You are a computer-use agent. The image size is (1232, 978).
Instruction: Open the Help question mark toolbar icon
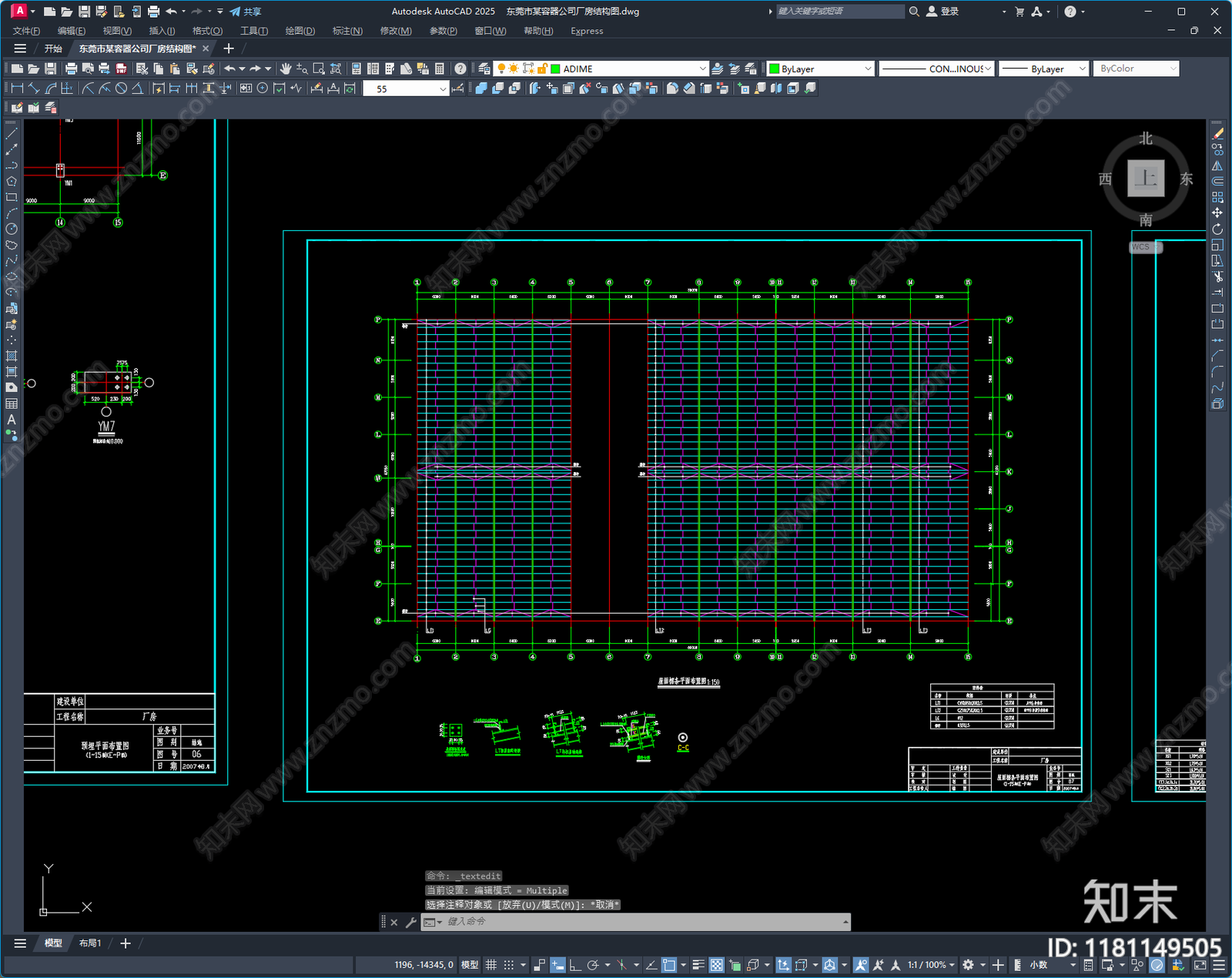[460, 69]
